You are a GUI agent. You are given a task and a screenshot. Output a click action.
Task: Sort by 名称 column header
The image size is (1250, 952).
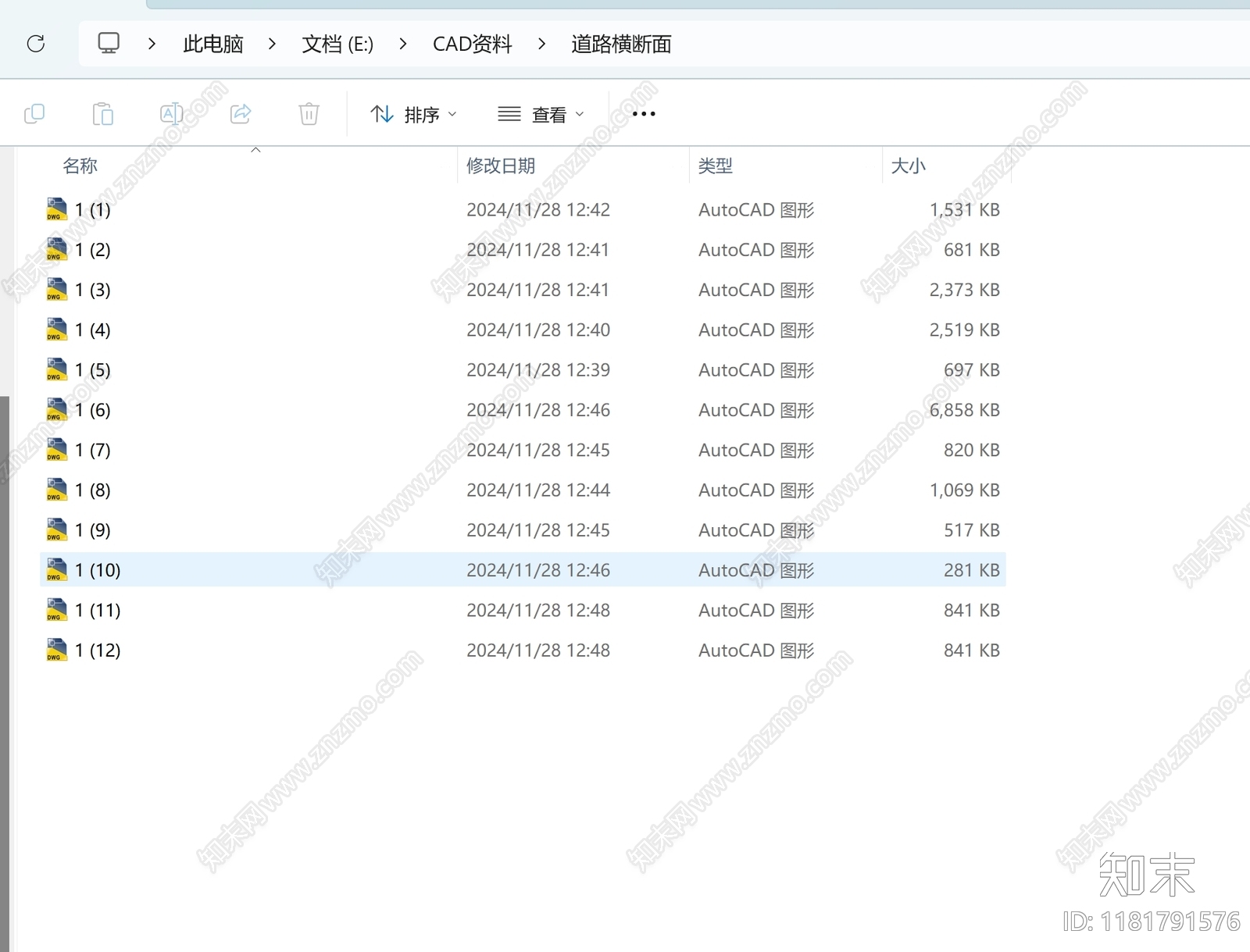point(80,166)
